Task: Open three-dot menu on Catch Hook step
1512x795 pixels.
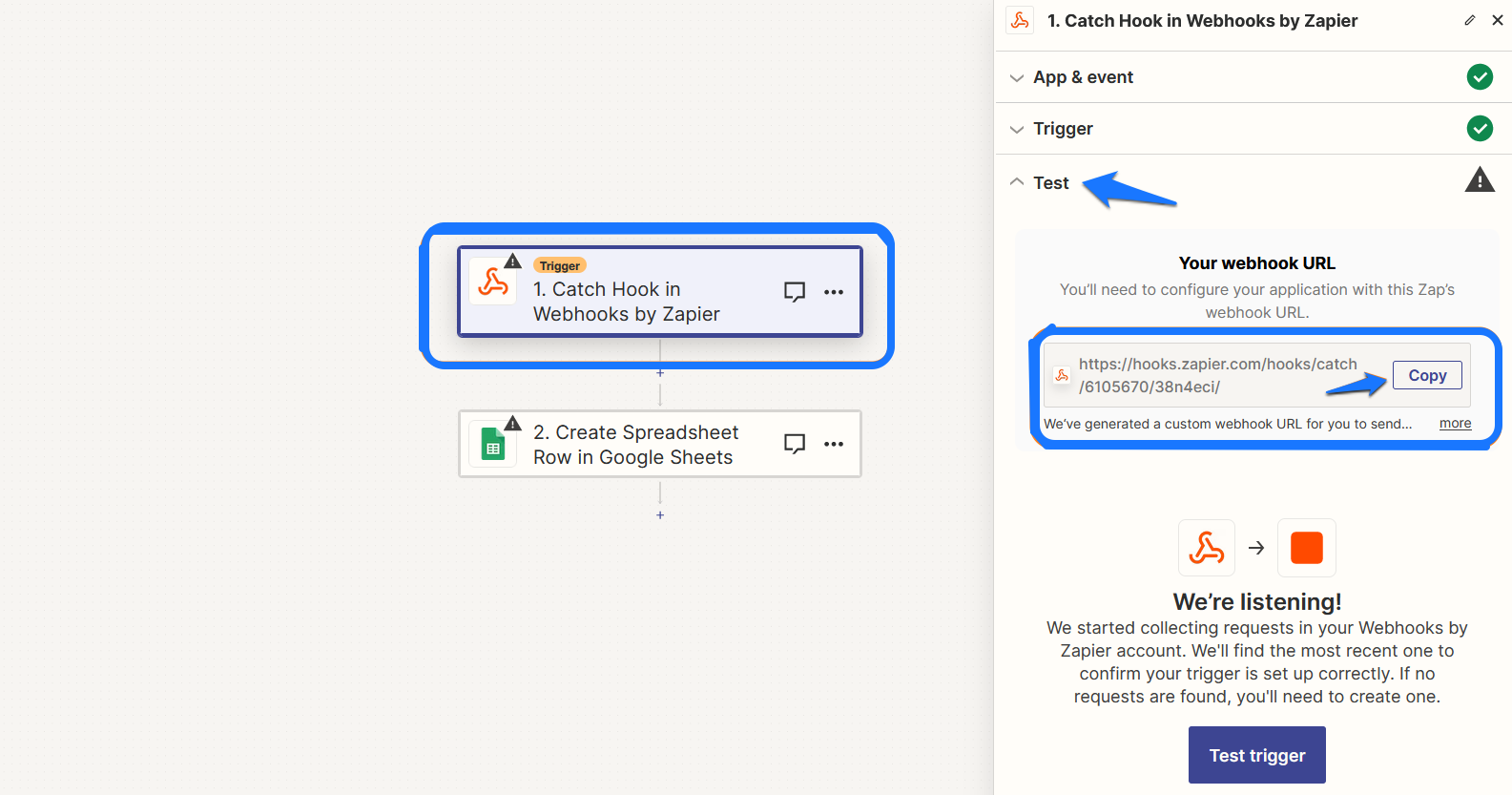Action: pos(834,292)
